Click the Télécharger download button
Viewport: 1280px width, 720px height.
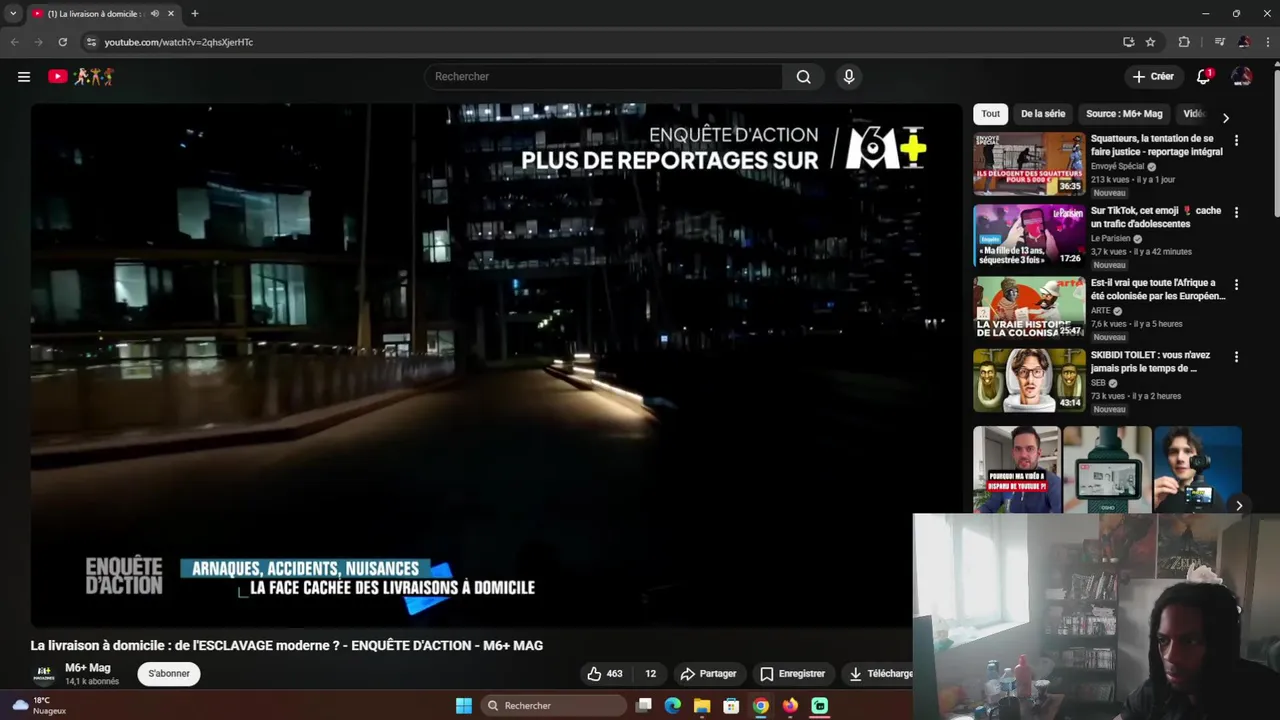880,674
